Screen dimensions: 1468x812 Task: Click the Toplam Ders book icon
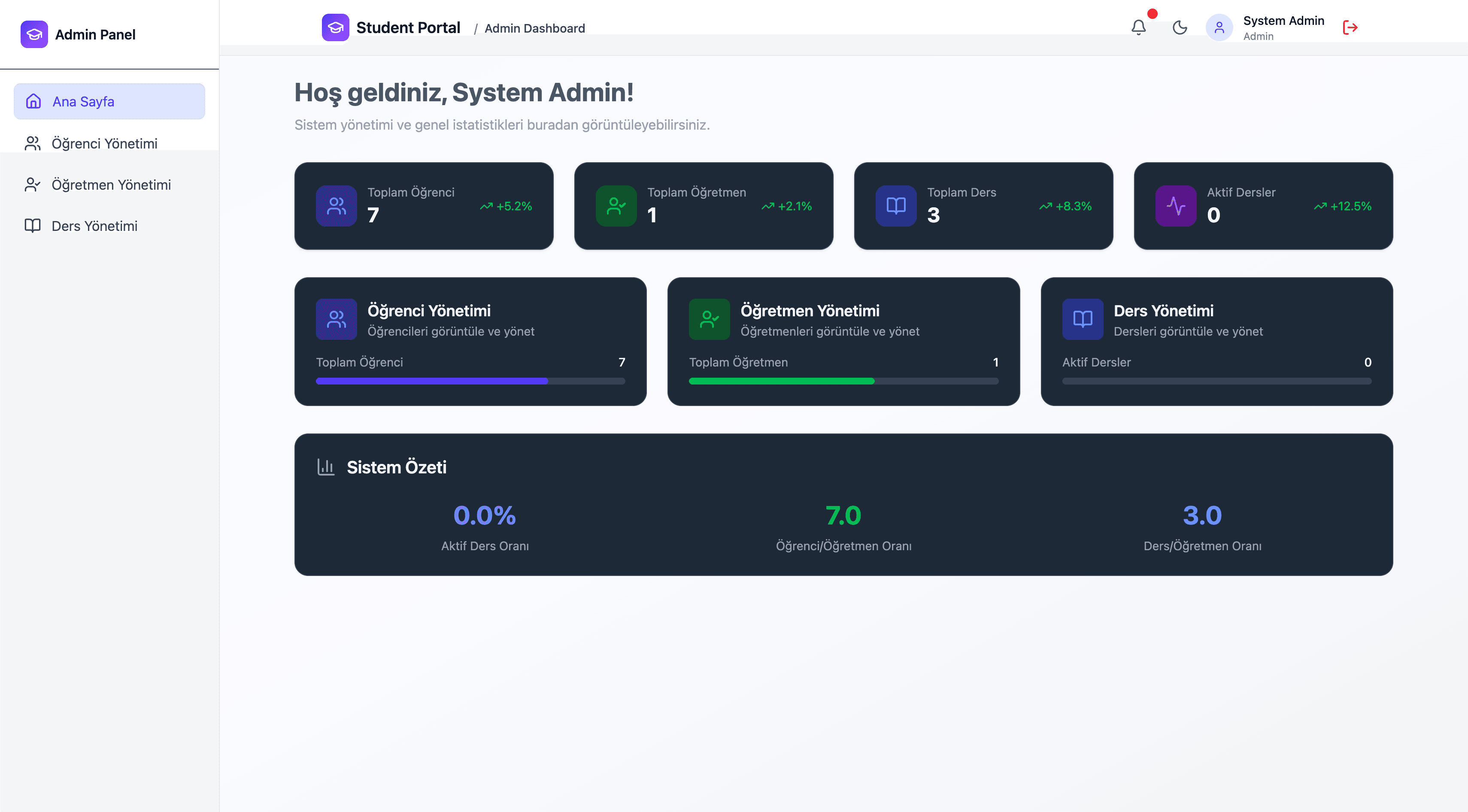[896, 206]
